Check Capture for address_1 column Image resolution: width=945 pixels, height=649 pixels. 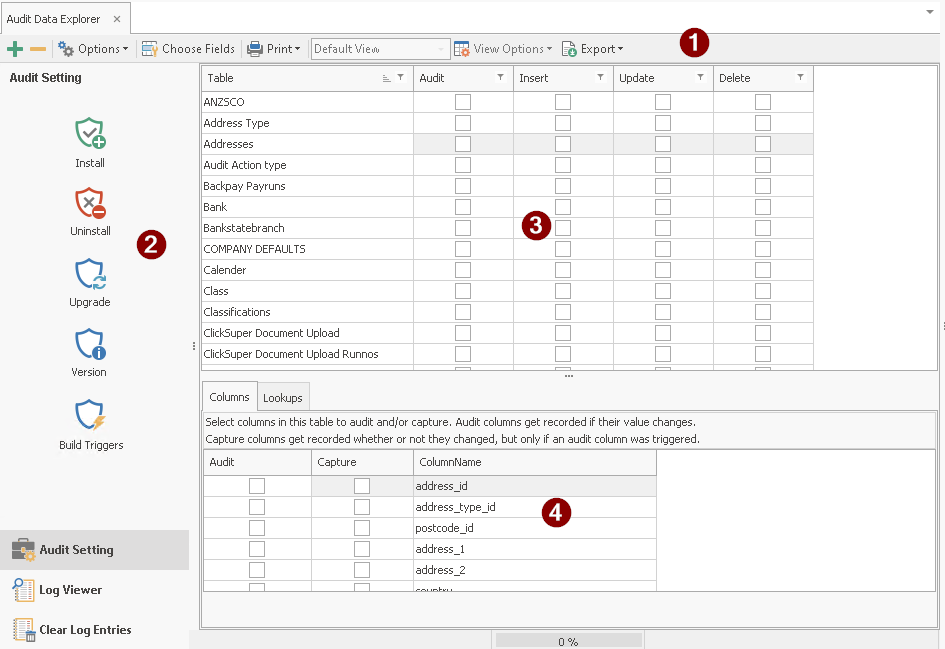362,549
